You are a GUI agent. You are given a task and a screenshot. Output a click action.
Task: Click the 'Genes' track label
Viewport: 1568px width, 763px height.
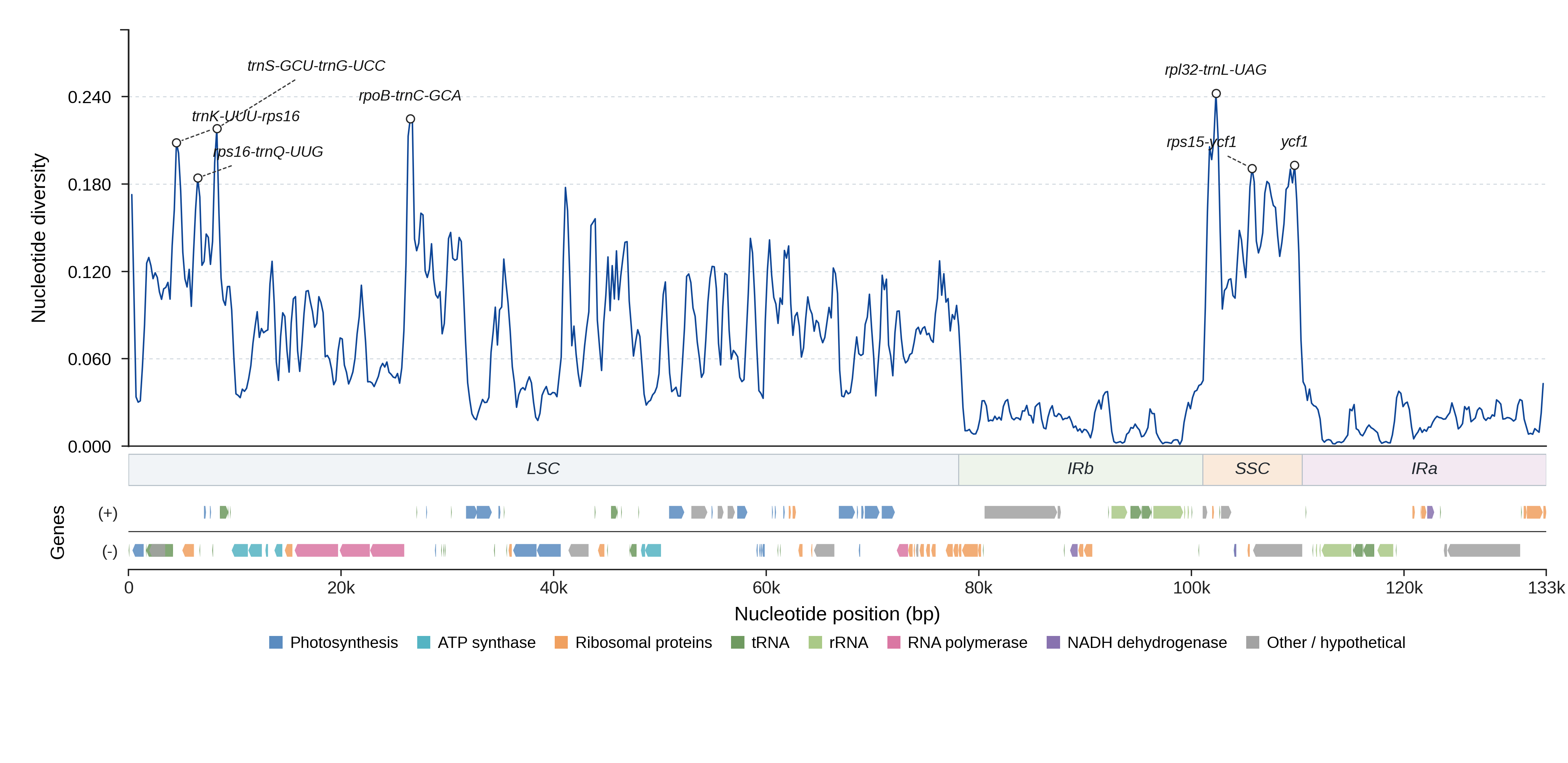pyautogui.click(x=57, y=532)
